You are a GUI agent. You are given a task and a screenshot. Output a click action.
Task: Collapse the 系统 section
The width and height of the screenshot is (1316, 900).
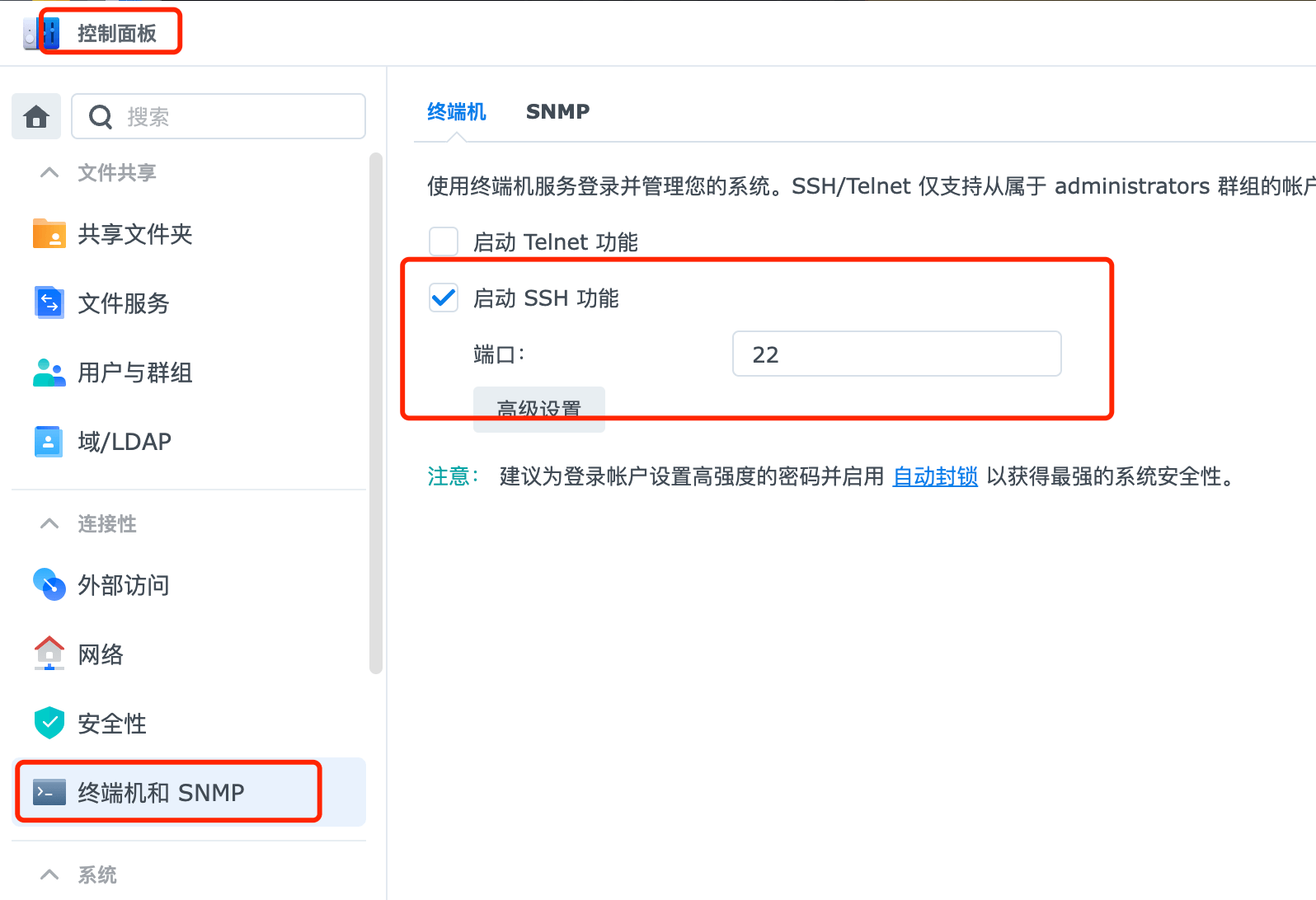click(x=49, y=874)
